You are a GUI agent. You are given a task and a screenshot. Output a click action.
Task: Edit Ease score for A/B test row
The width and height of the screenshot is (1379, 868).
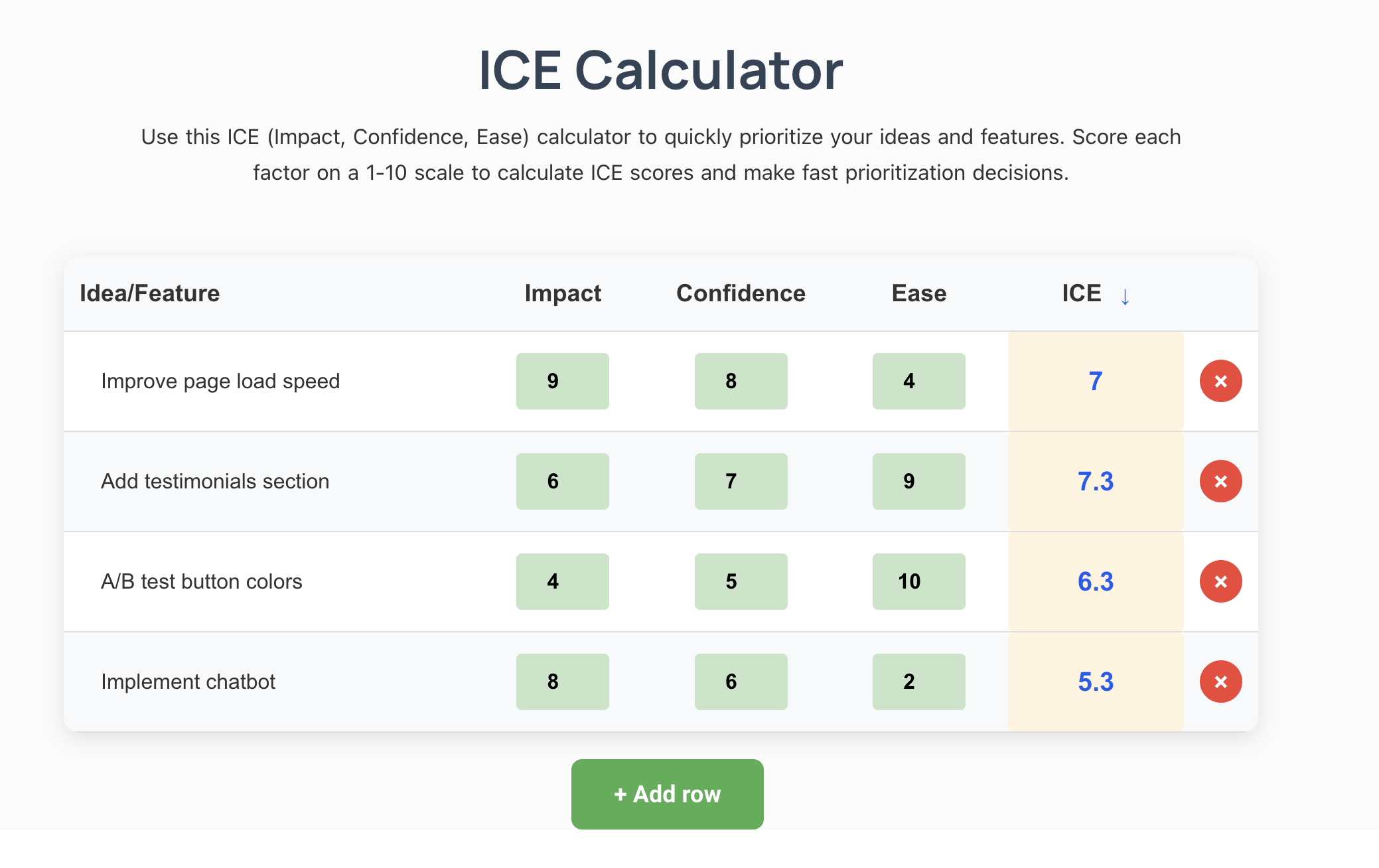(918, 581)
